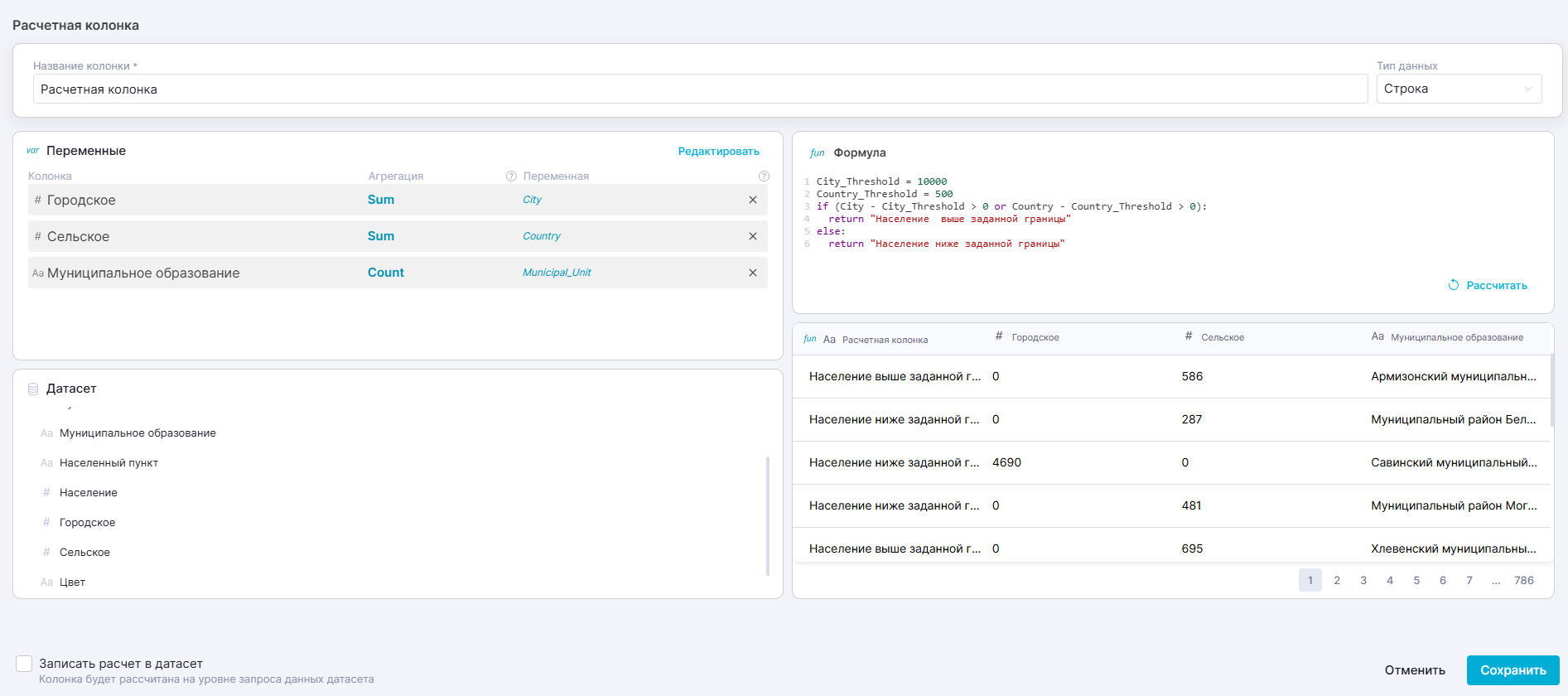The width and height of the screenshot is (1568, 696).
Task: Click the dataset list scrollbar
Action: point(767,514)
